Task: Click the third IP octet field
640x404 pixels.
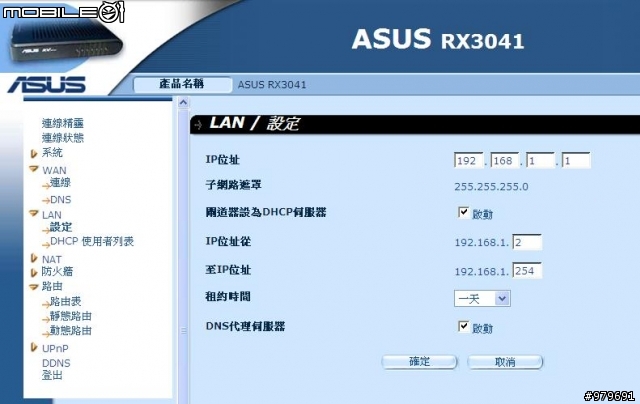Action: coord(540,160)
